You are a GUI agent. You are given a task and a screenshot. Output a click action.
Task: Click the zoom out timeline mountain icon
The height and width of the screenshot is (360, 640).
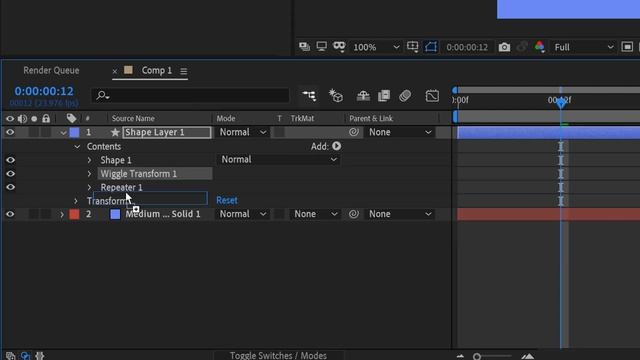[x=460, y=356]
